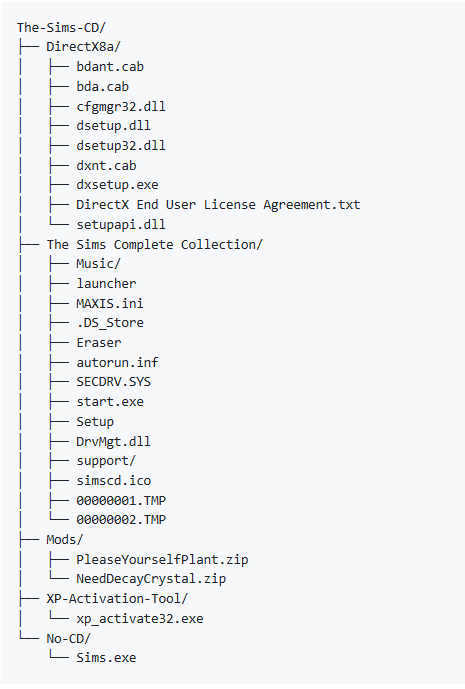The height and width of the screenshot is (689, 465).
Task: Select the The-Sims-CD/ root folder
Action: (62, 28)
